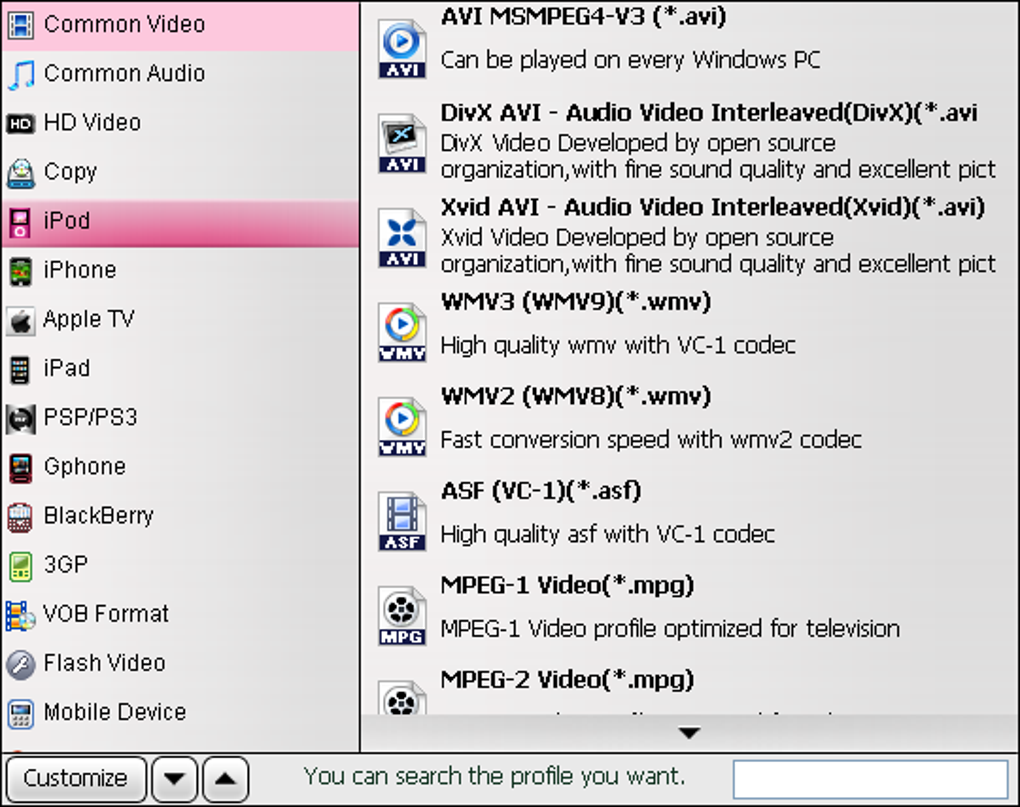Viewport: 1020px width, 807px height.
Task: Choose the iPhone category
Action: pos(180,271)
